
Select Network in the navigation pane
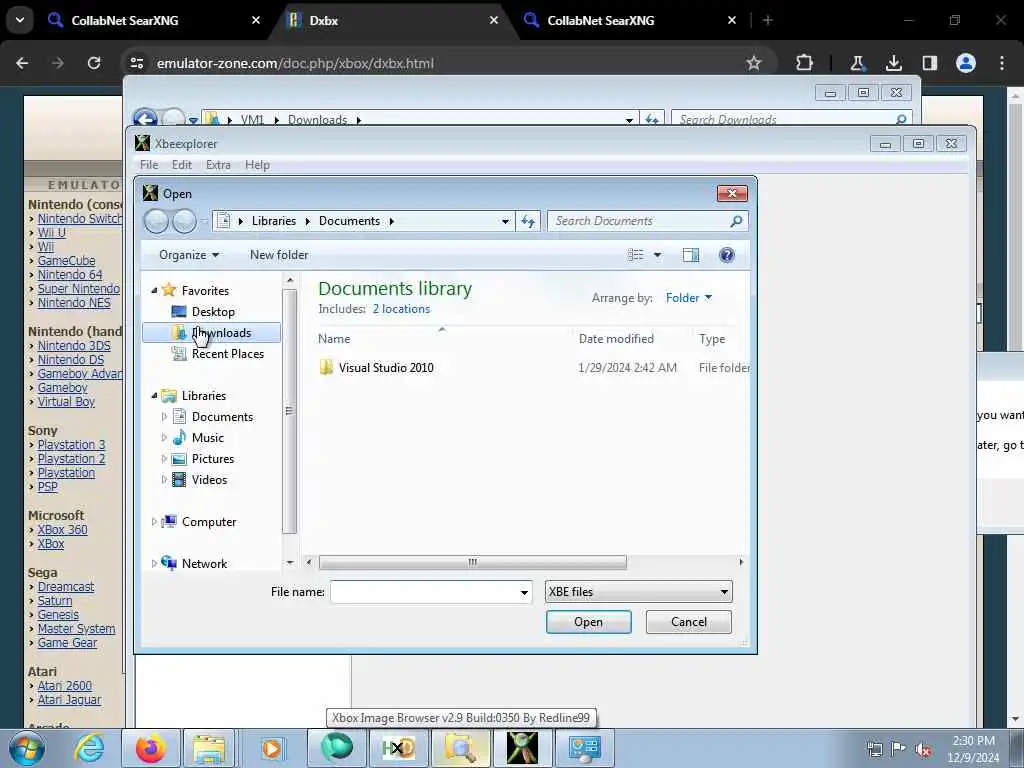204,564
